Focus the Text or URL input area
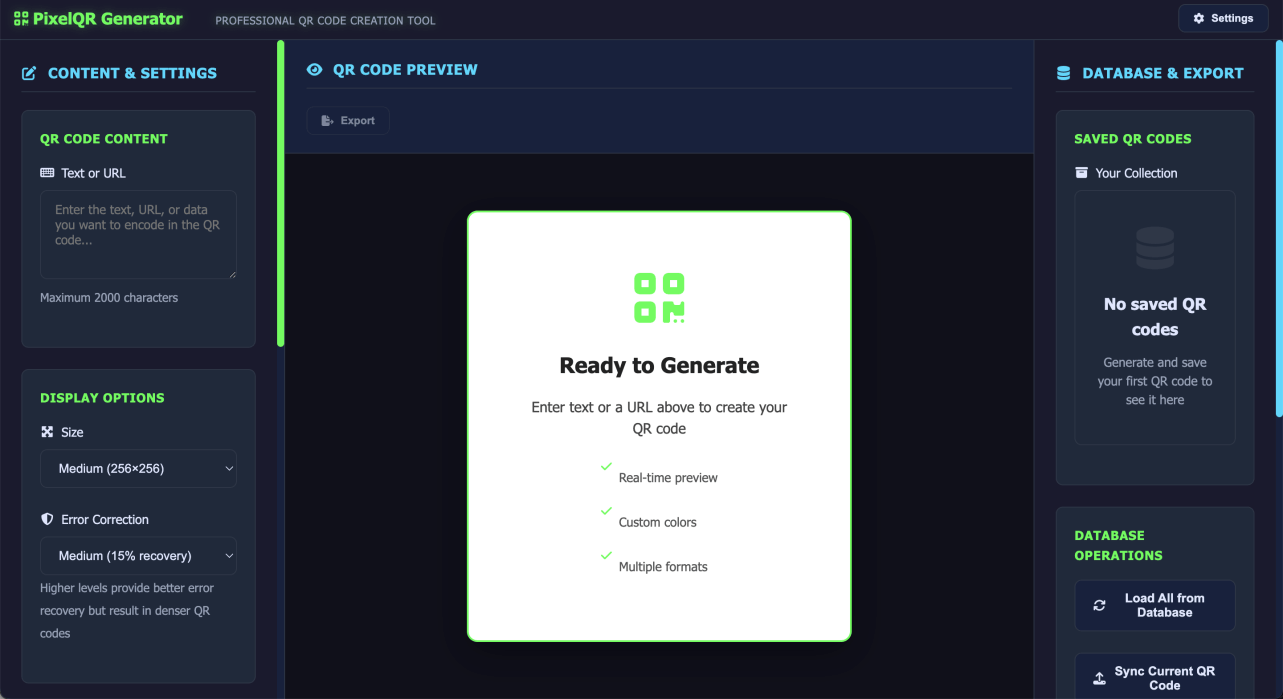The width and height of the screenshot is (1283, 699). click(x=138, y=235)
